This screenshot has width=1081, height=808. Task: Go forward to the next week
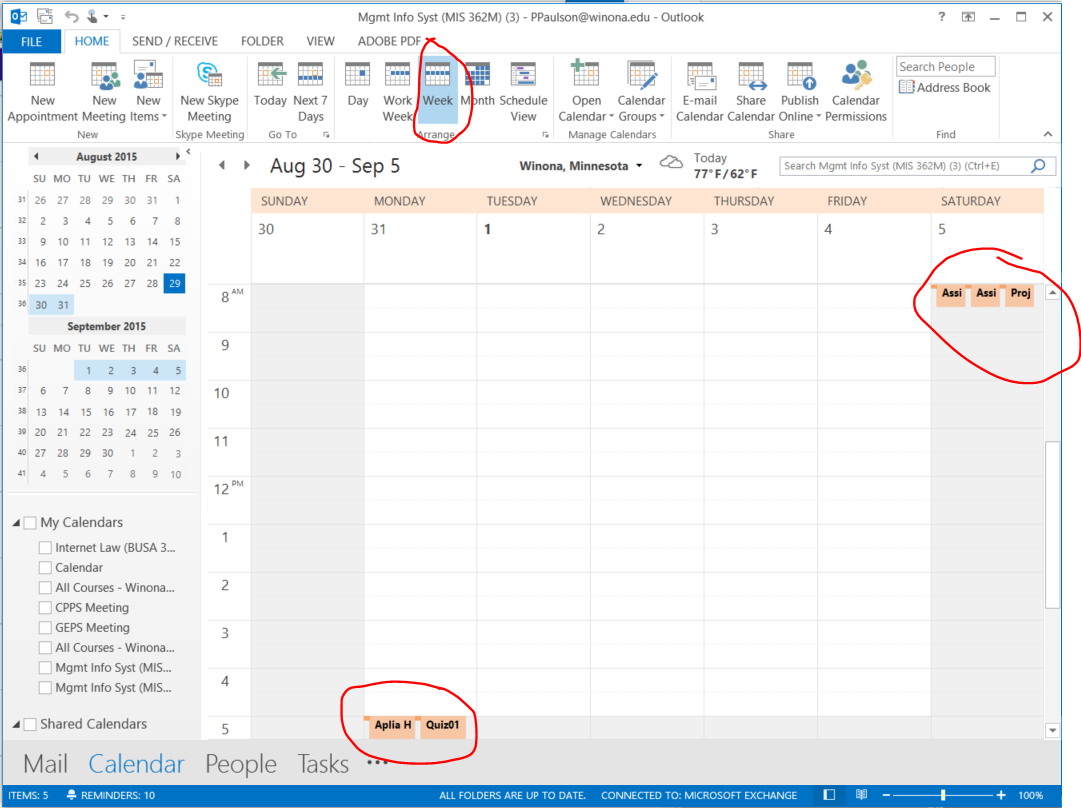247,165
